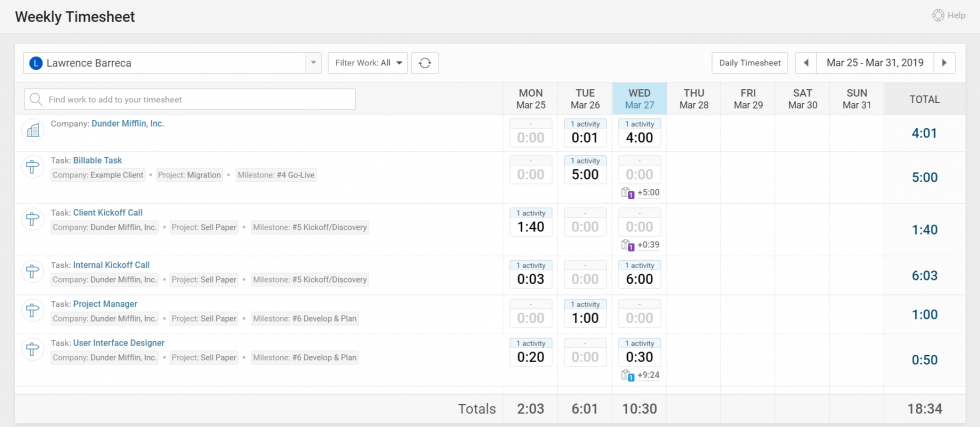Switch to Daily Timesheet view

pyautogui.click(x=750, y=63)
